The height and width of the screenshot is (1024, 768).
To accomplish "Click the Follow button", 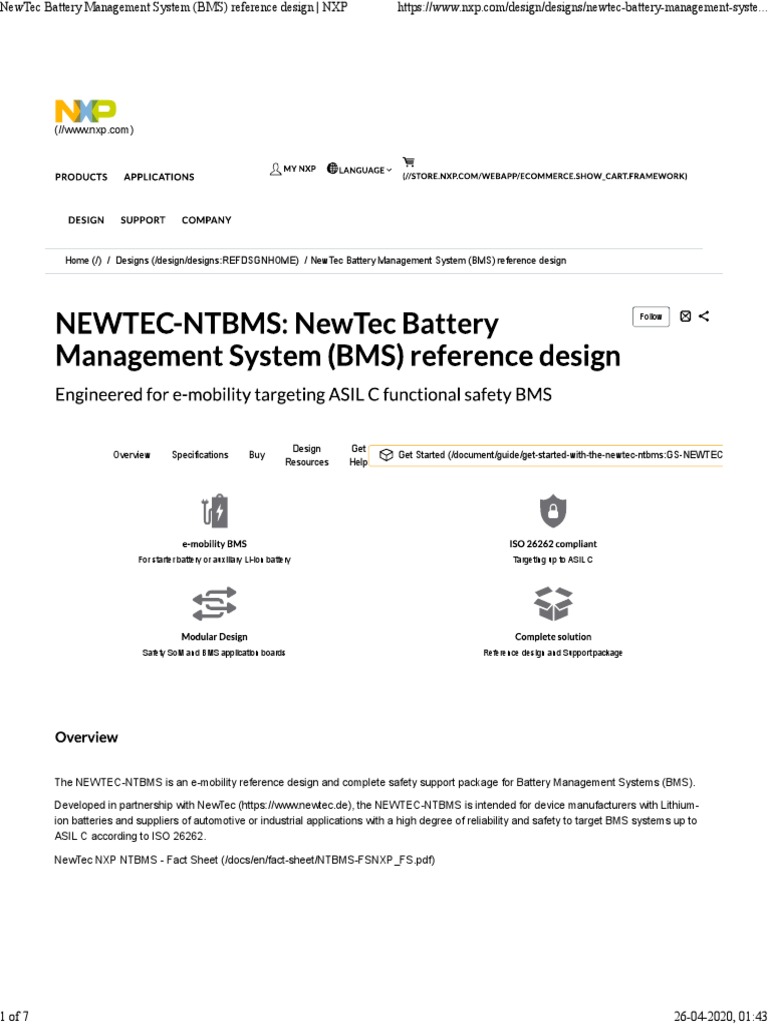I will click(651, 317).
